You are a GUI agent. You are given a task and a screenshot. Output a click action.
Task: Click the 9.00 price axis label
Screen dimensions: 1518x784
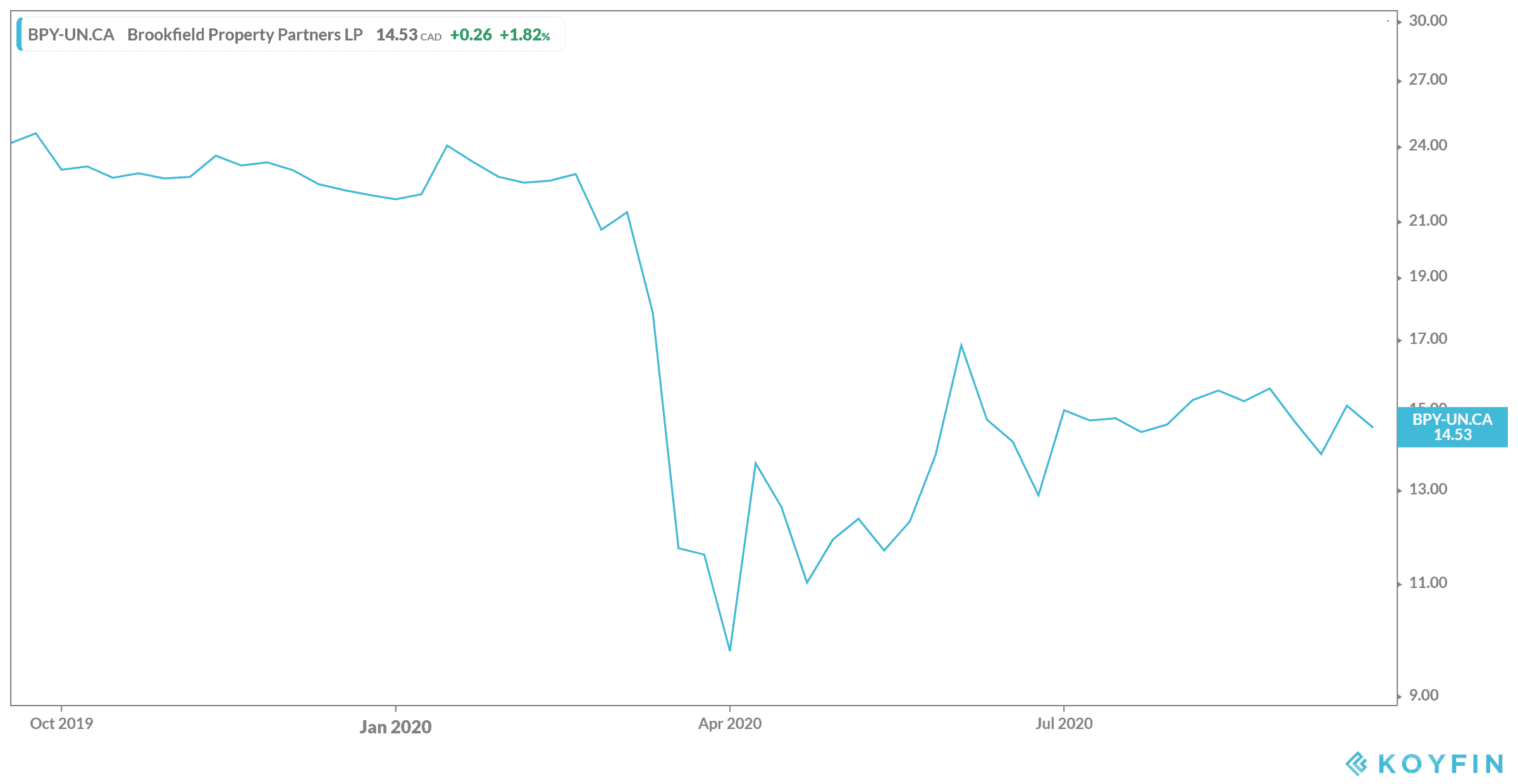point(1424,695)
